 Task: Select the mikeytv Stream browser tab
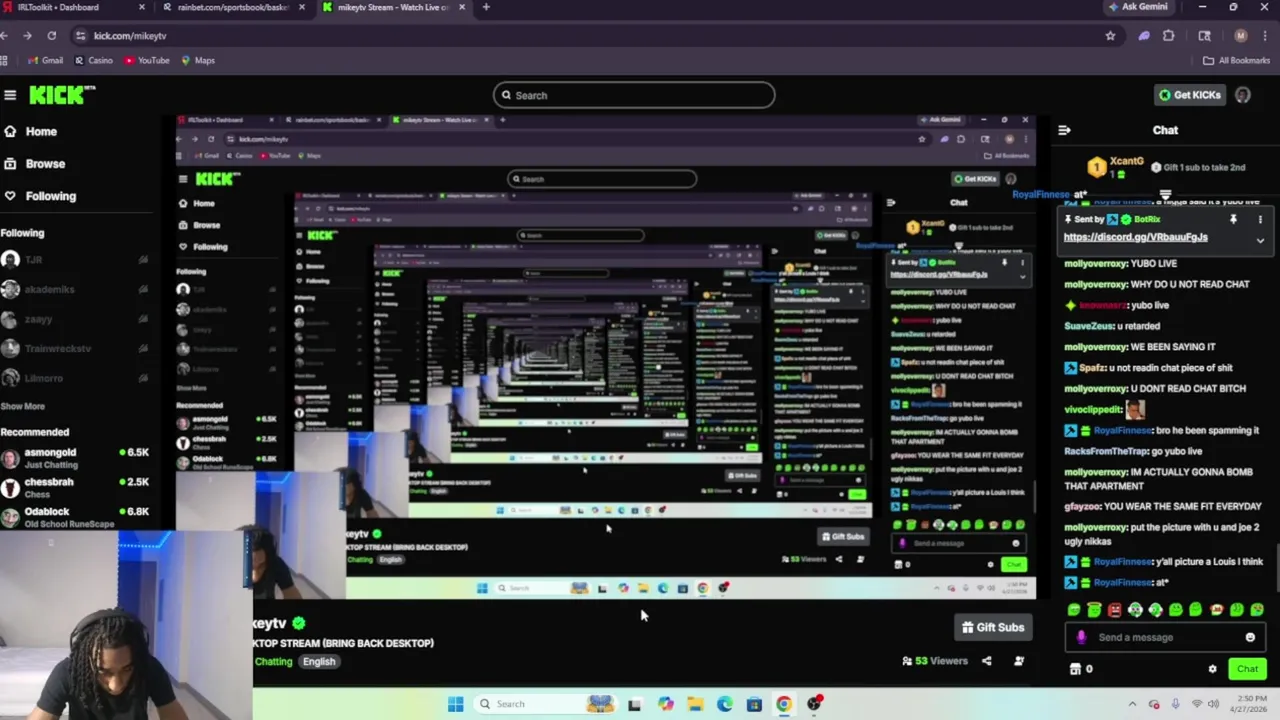pyautogui.click(x=393, y=7)
